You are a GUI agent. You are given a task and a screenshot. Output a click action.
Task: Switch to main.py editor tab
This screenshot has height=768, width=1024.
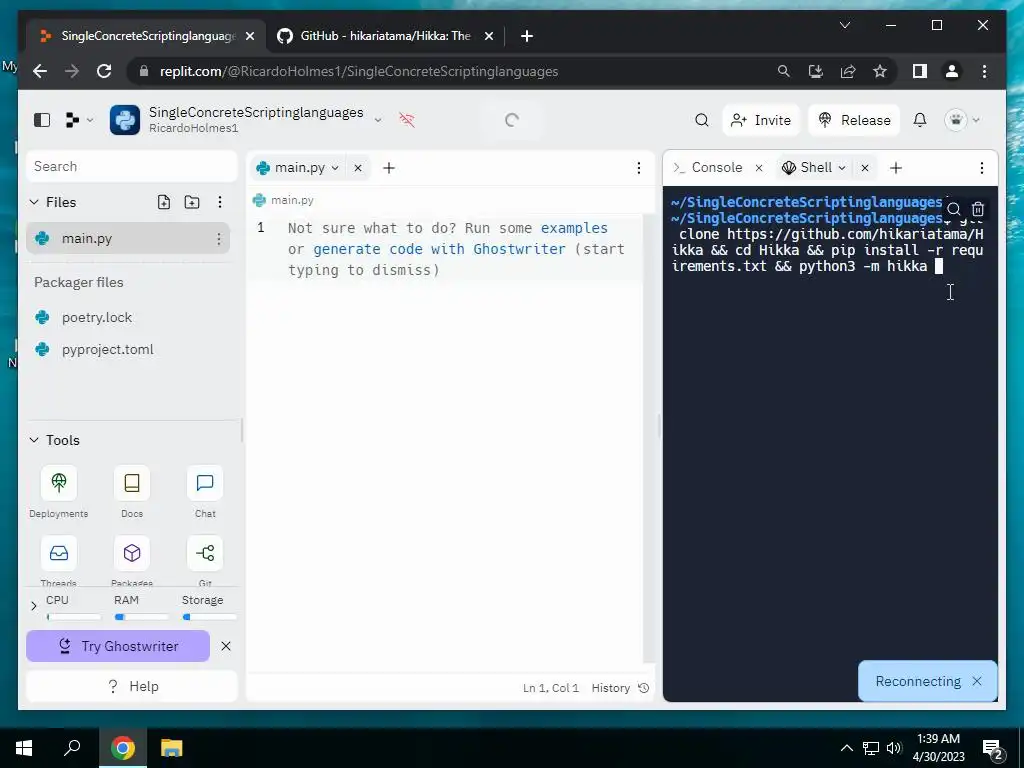tap(298, 168)
